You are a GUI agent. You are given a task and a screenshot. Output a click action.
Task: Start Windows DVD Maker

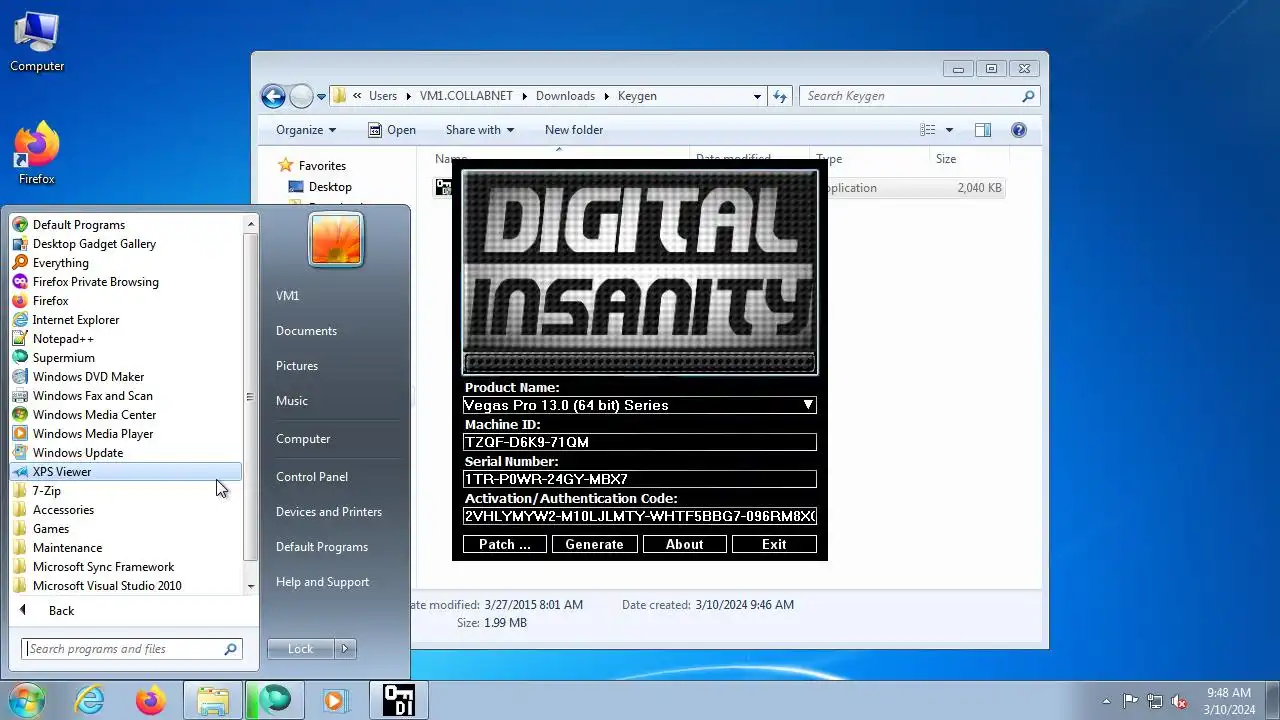(x=126, y=377)
